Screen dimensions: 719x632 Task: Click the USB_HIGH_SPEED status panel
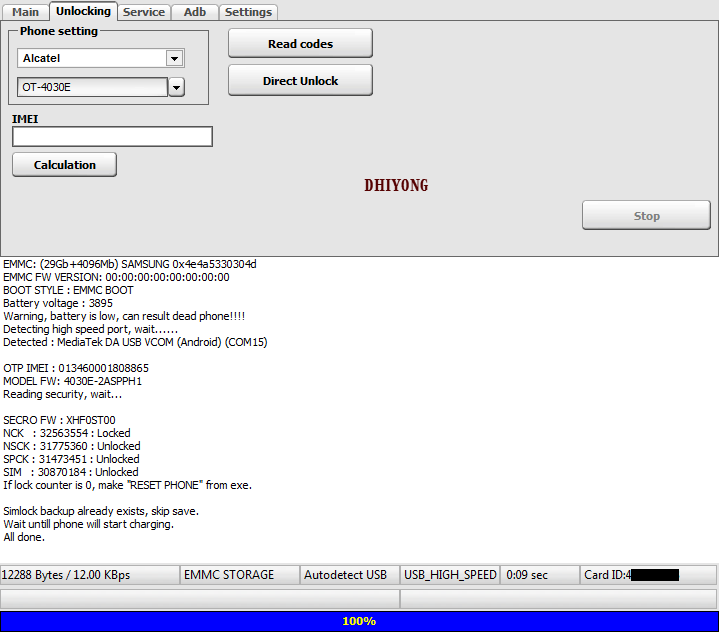point(449,575)
